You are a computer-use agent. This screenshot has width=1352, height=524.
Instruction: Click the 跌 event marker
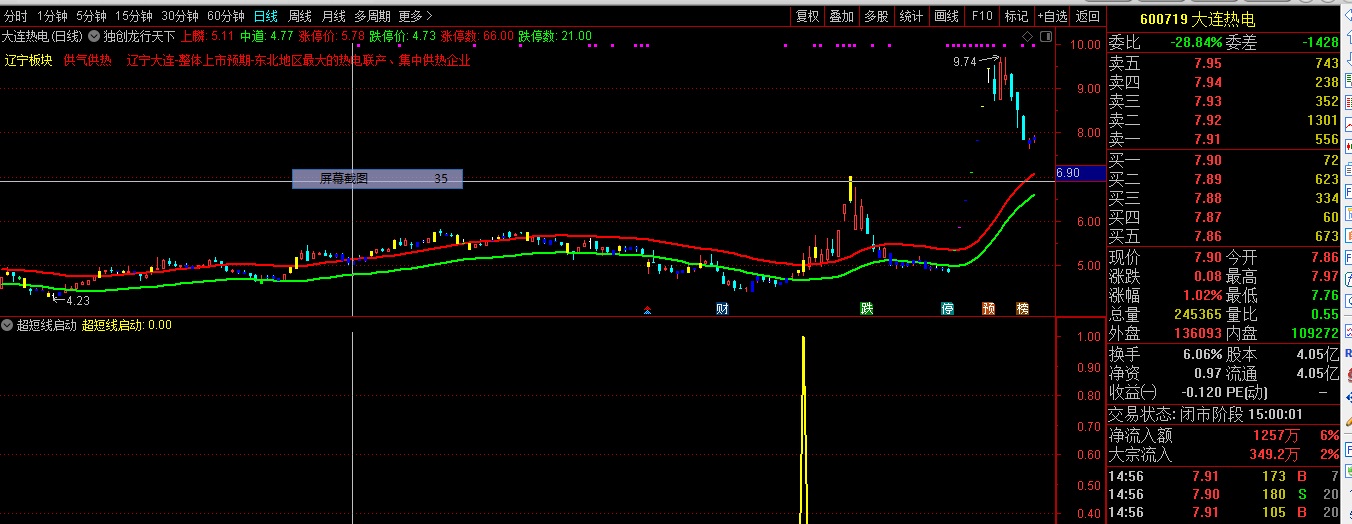pos(866,308)
